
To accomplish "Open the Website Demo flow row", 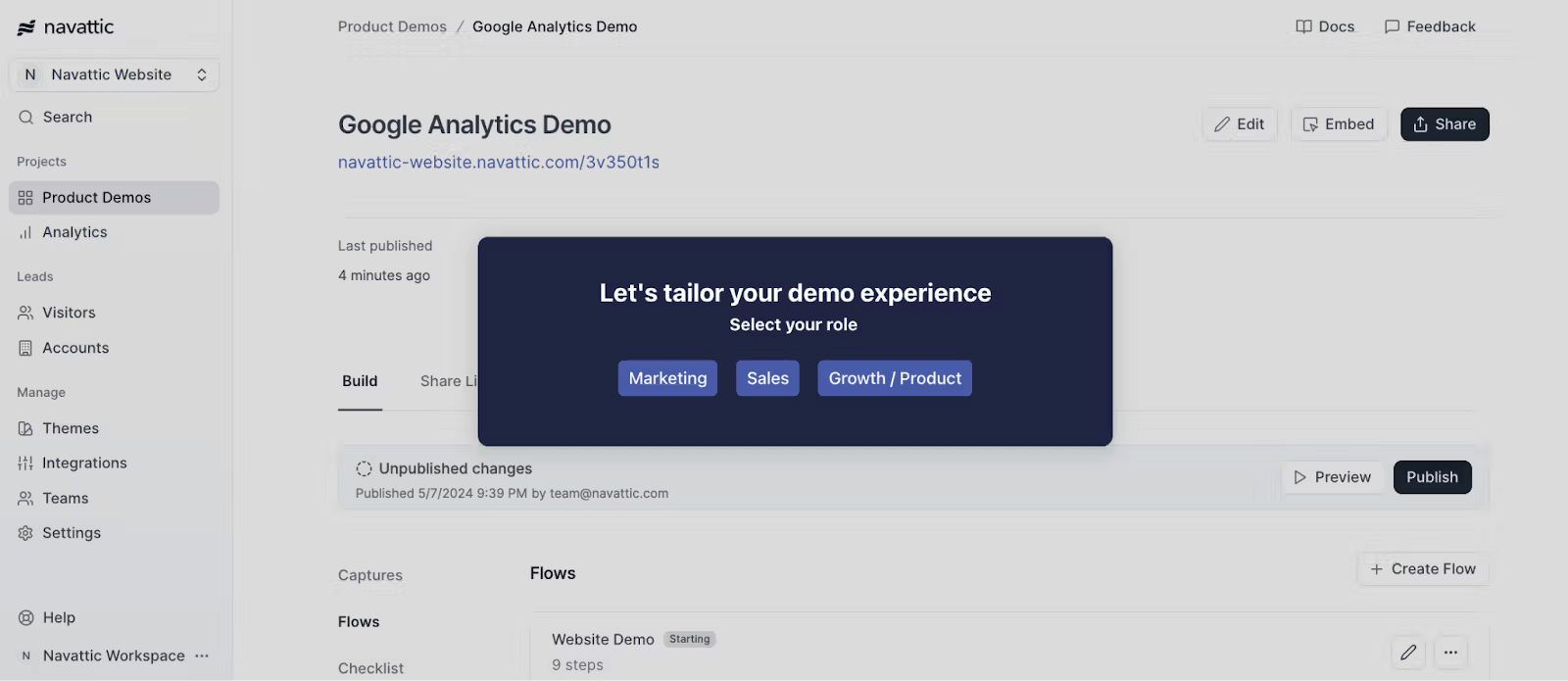I will (x=1009, y=649).
